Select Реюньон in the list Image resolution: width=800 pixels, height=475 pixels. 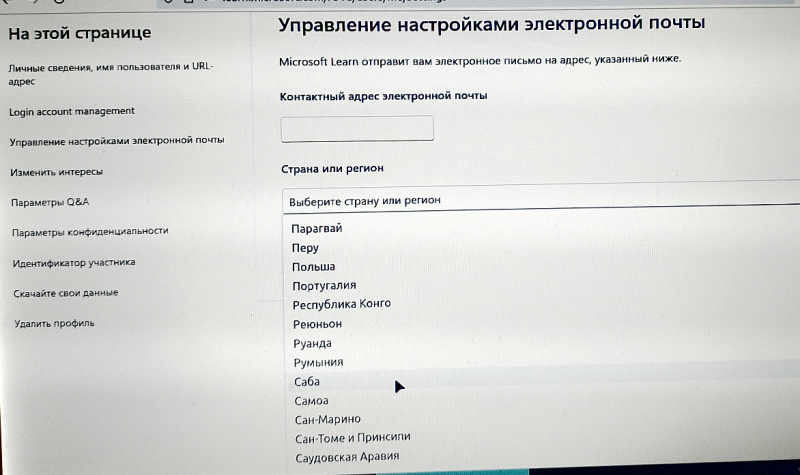click(x=317, y=324)
